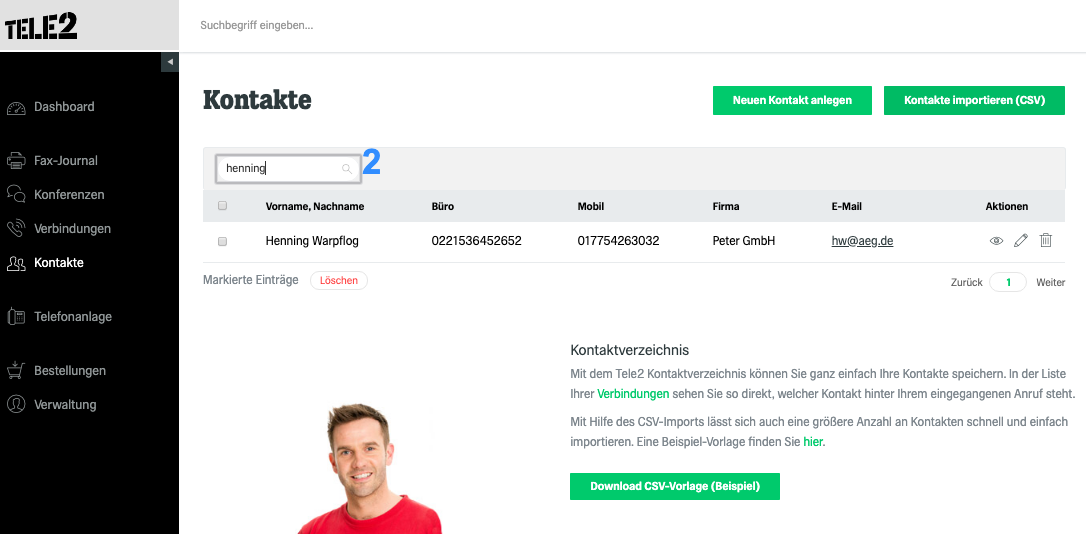Click the Fax-Journal printer icon
Screen dimensions: 1086x534
click(16, 161)
